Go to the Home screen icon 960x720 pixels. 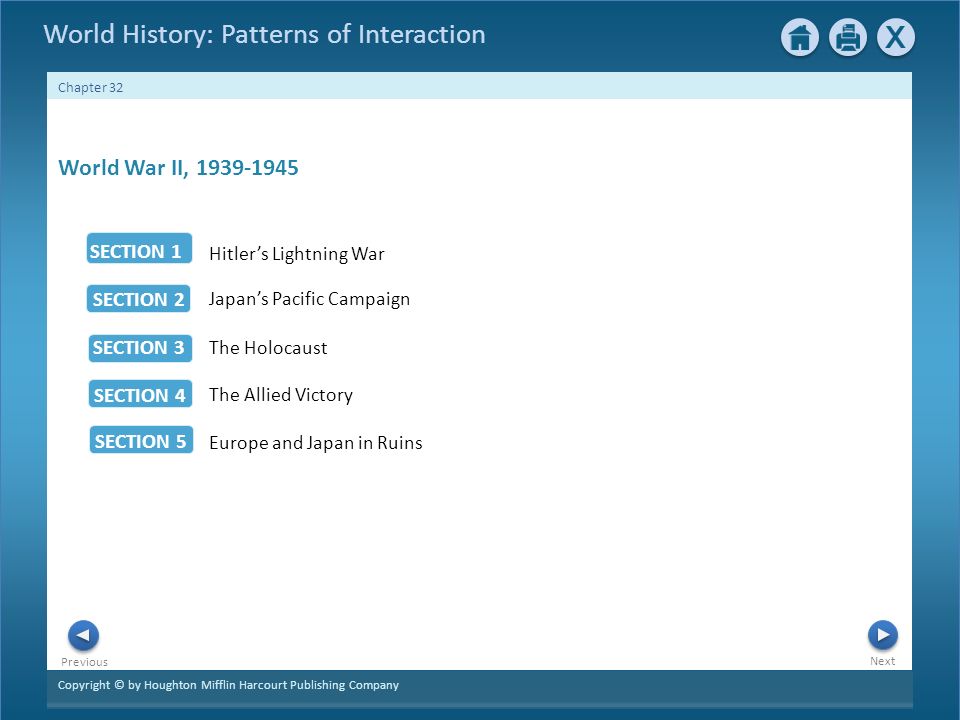click(x=800, y=38)
